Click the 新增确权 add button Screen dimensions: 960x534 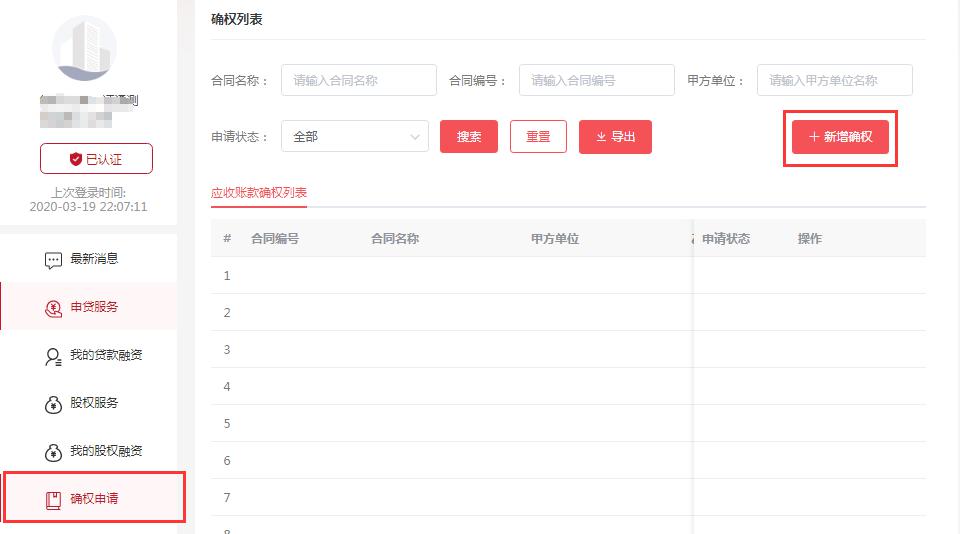(841, 137)
